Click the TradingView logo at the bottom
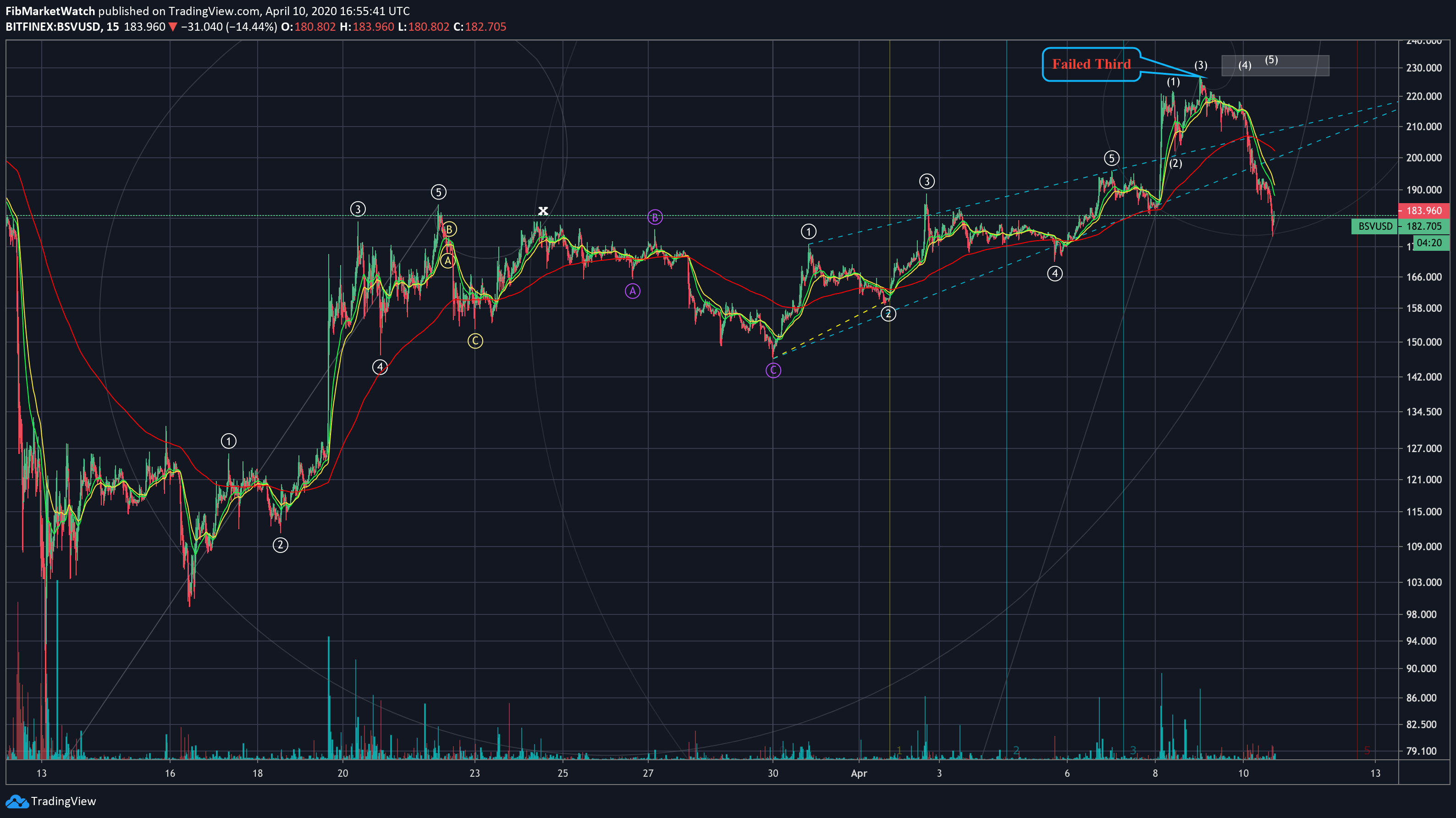The image size is (1456, 818). [51, 801]
